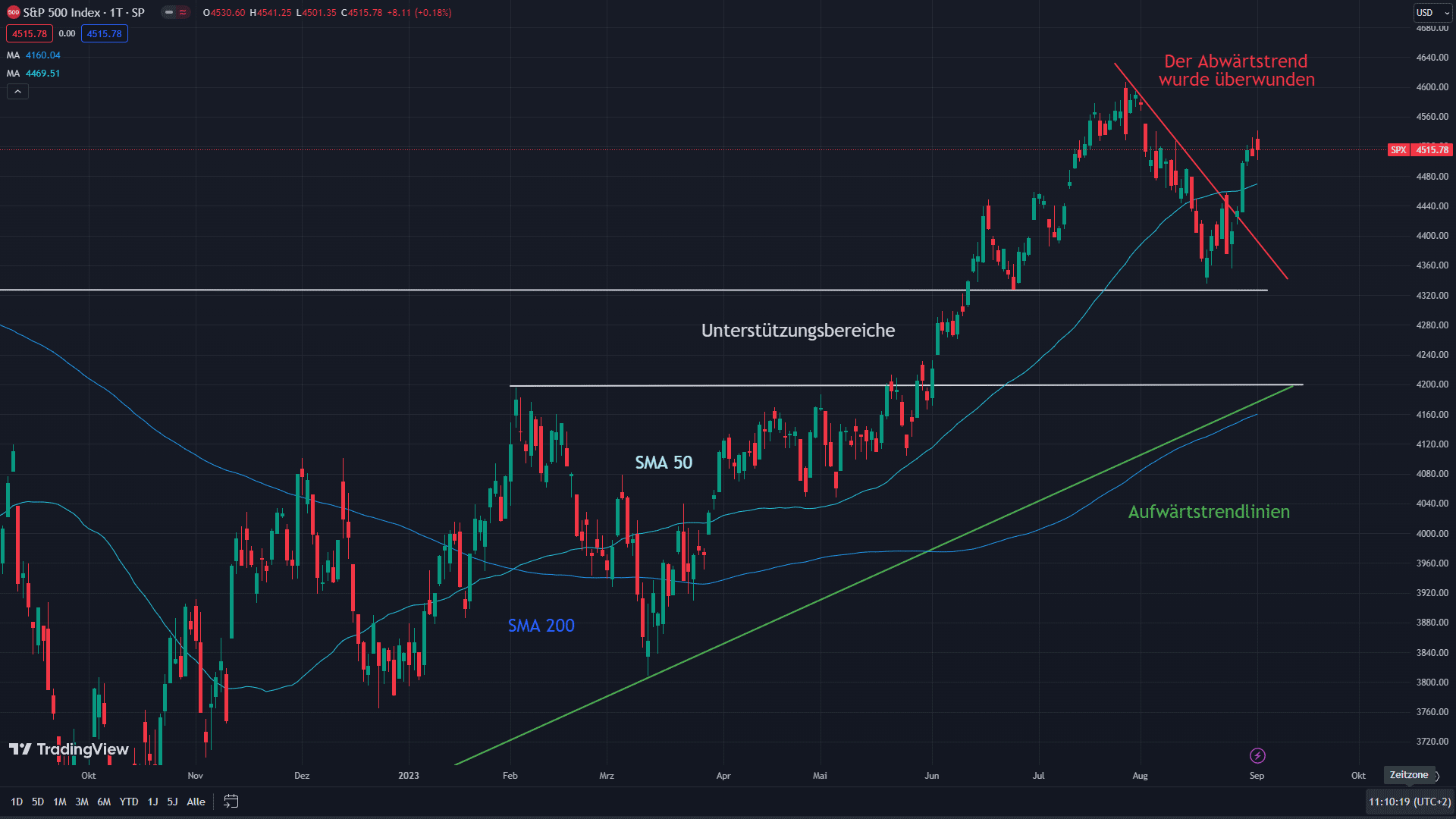This screenshot has width=1456, height=819.
Task: Click the S&P 500 red symbol logo
Action: click(13, 12)
